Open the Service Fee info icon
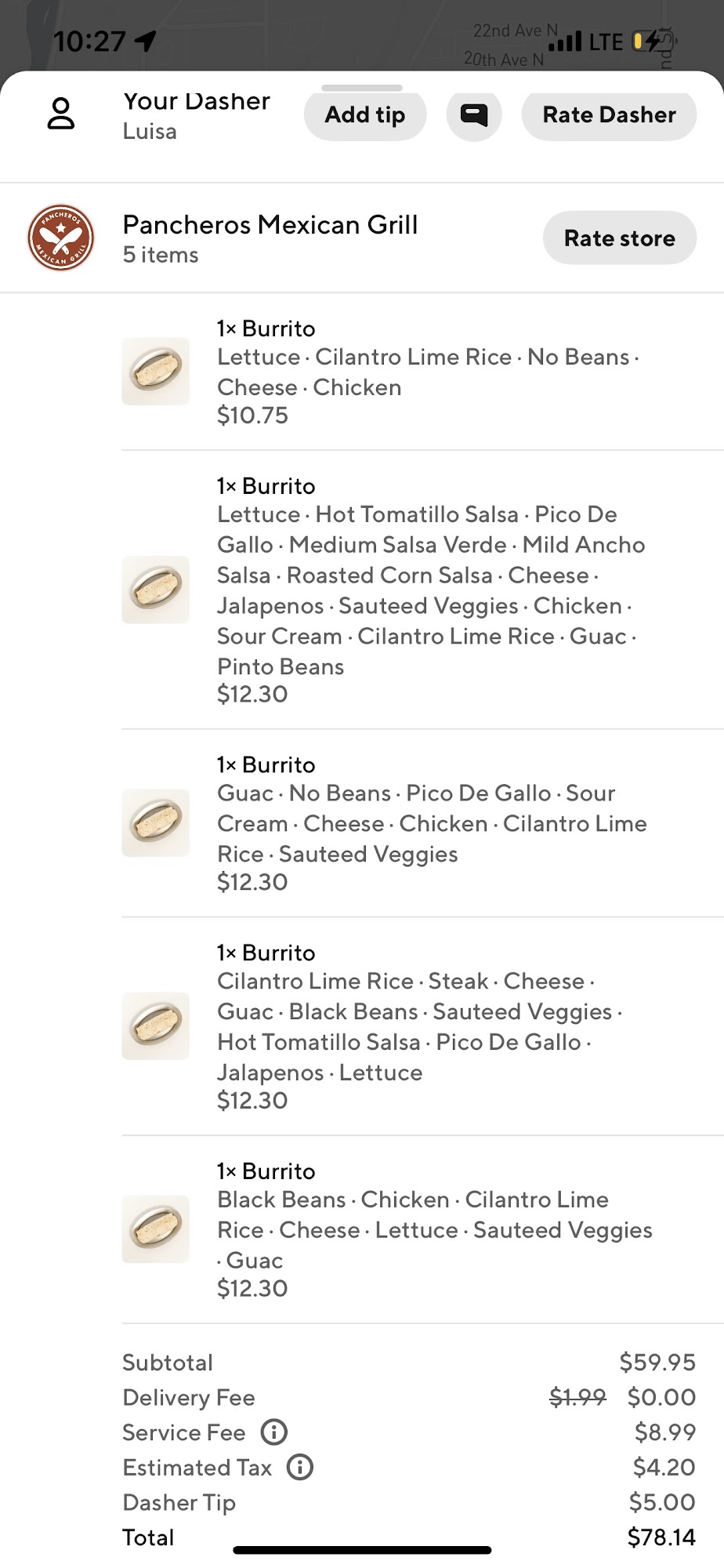 (274, 1432)
